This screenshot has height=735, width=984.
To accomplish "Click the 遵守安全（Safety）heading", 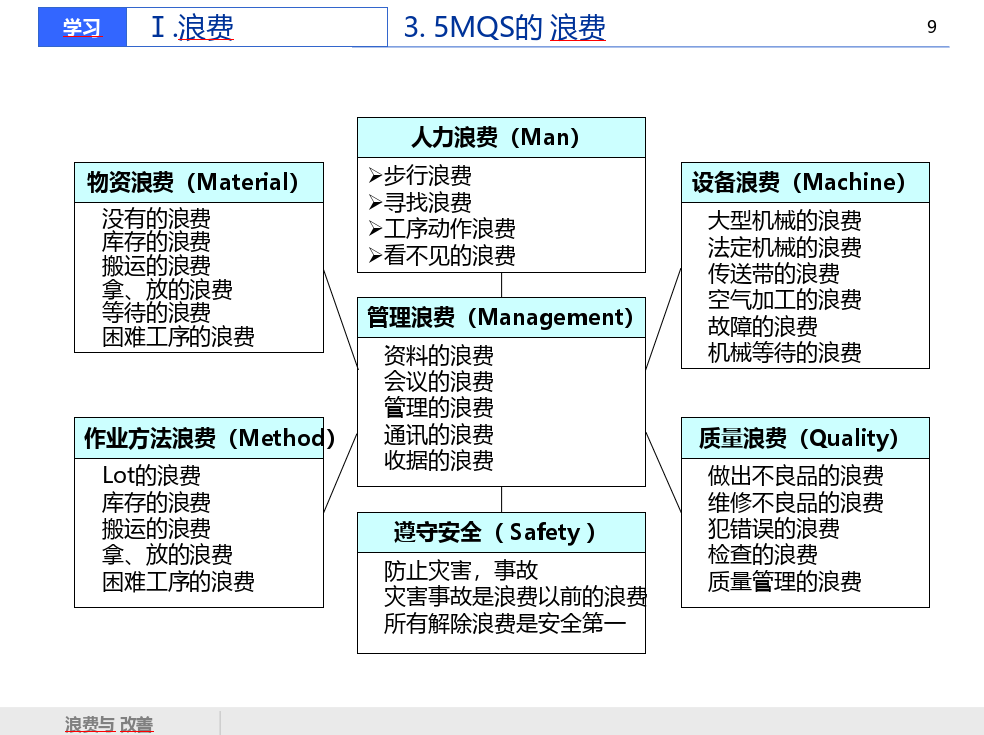I will [501, 532].
